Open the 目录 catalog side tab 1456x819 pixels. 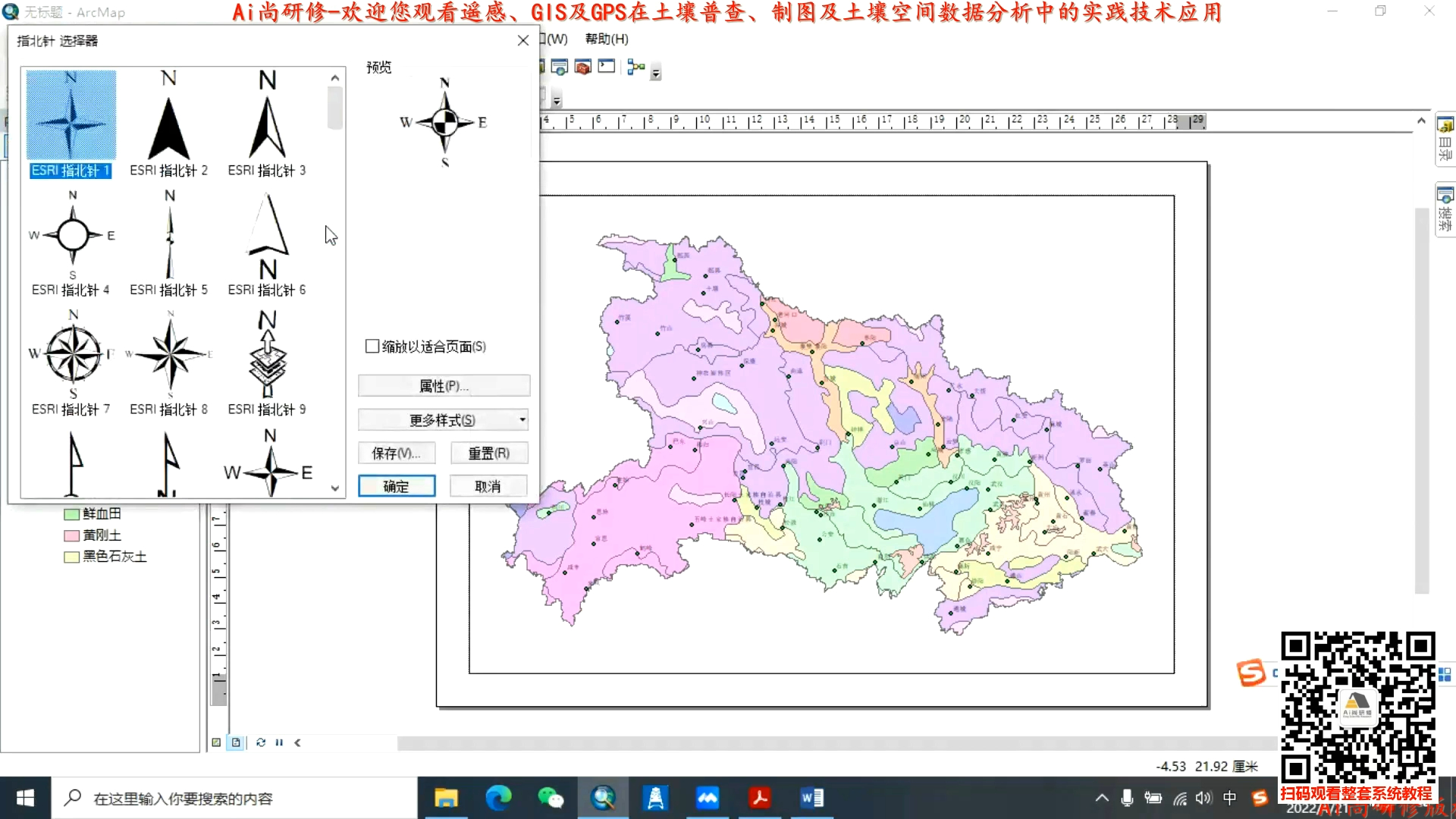pyautogui.click(x=1445, y=140)
